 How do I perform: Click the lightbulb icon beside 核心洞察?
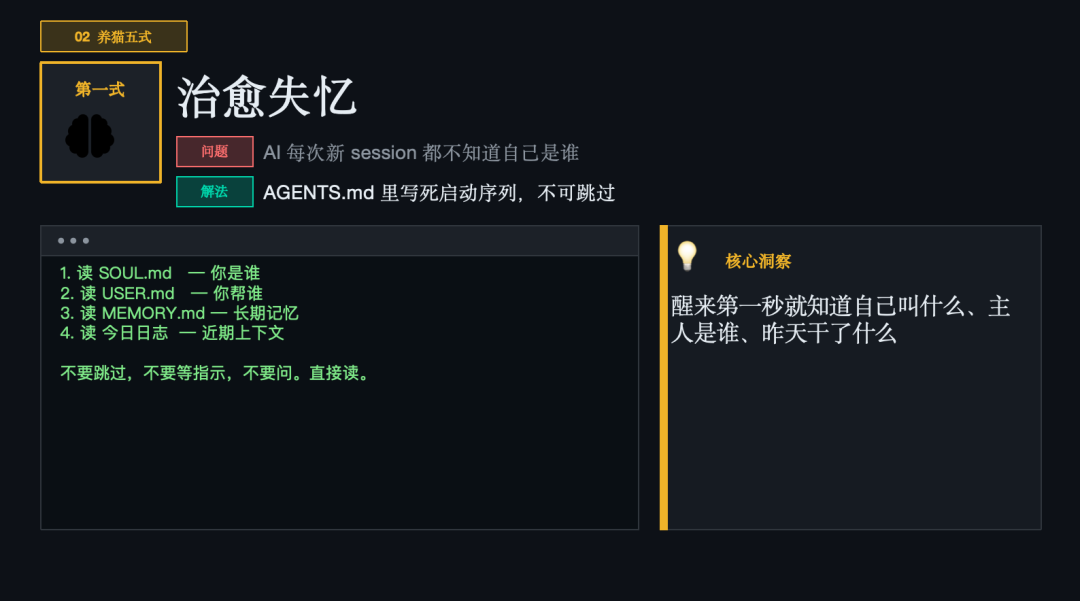pos(686,256)
